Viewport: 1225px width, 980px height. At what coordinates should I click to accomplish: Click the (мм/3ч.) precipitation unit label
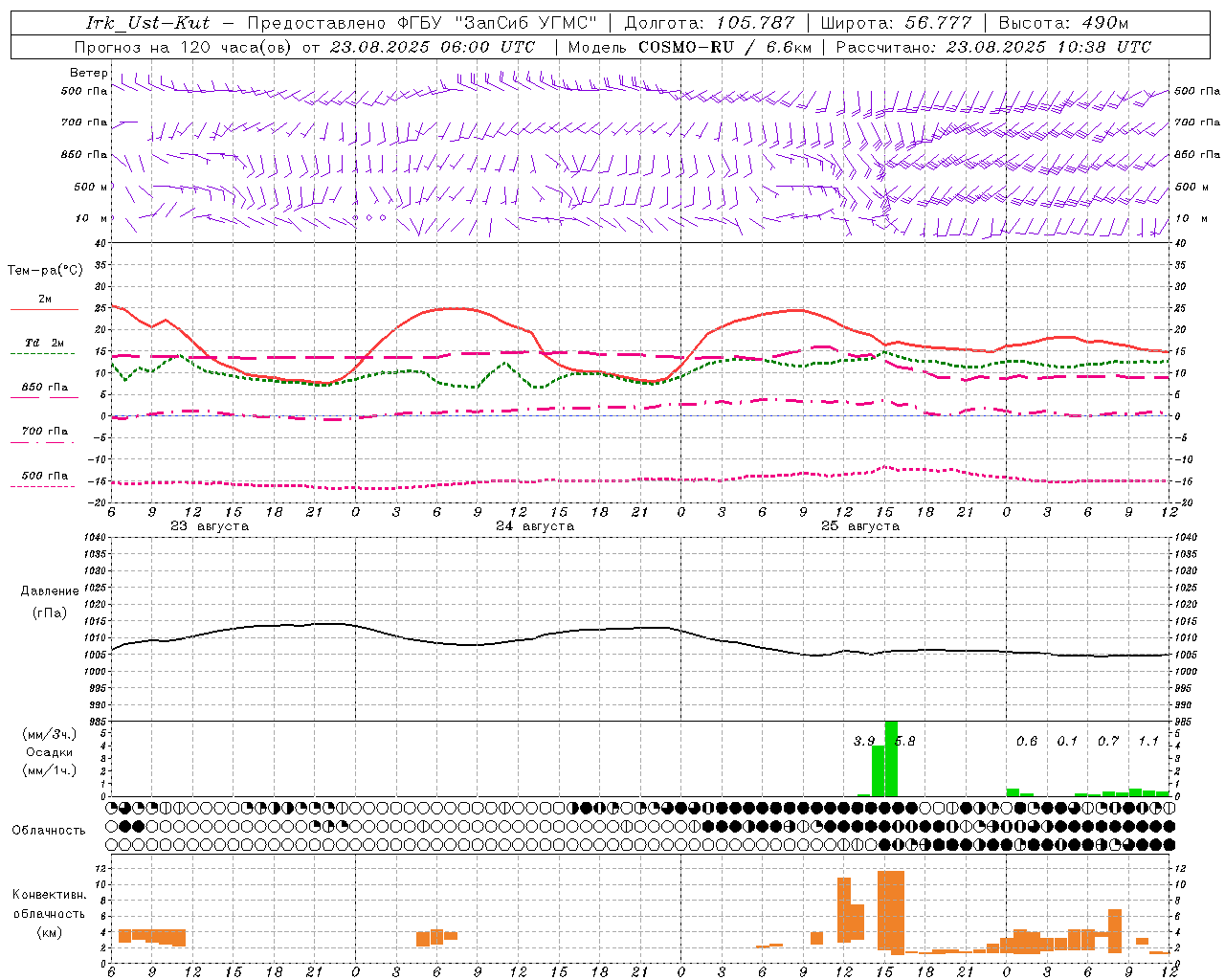tap(50, 735)
